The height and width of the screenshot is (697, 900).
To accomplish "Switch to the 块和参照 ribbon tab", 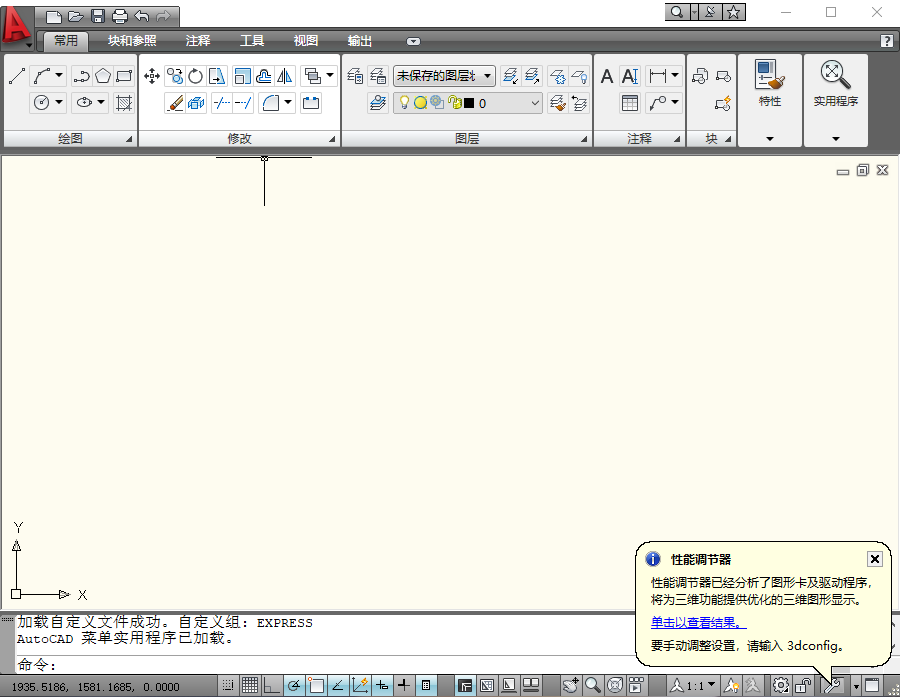I will pyautogui.click(x=132, y=41).
